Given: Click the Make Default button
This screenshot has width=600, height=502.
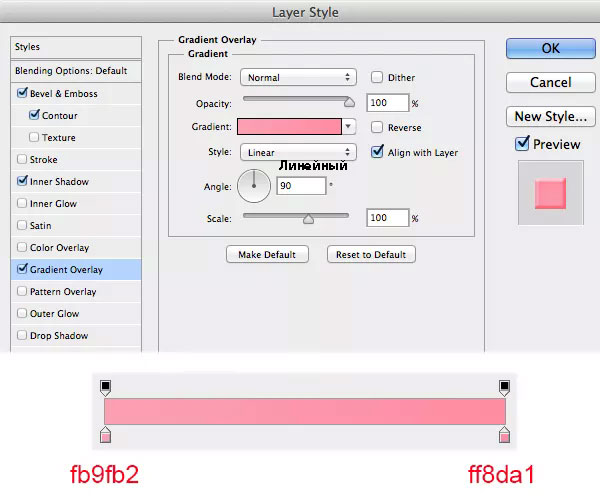Looking at the screenshot, I should coord(267,254).
